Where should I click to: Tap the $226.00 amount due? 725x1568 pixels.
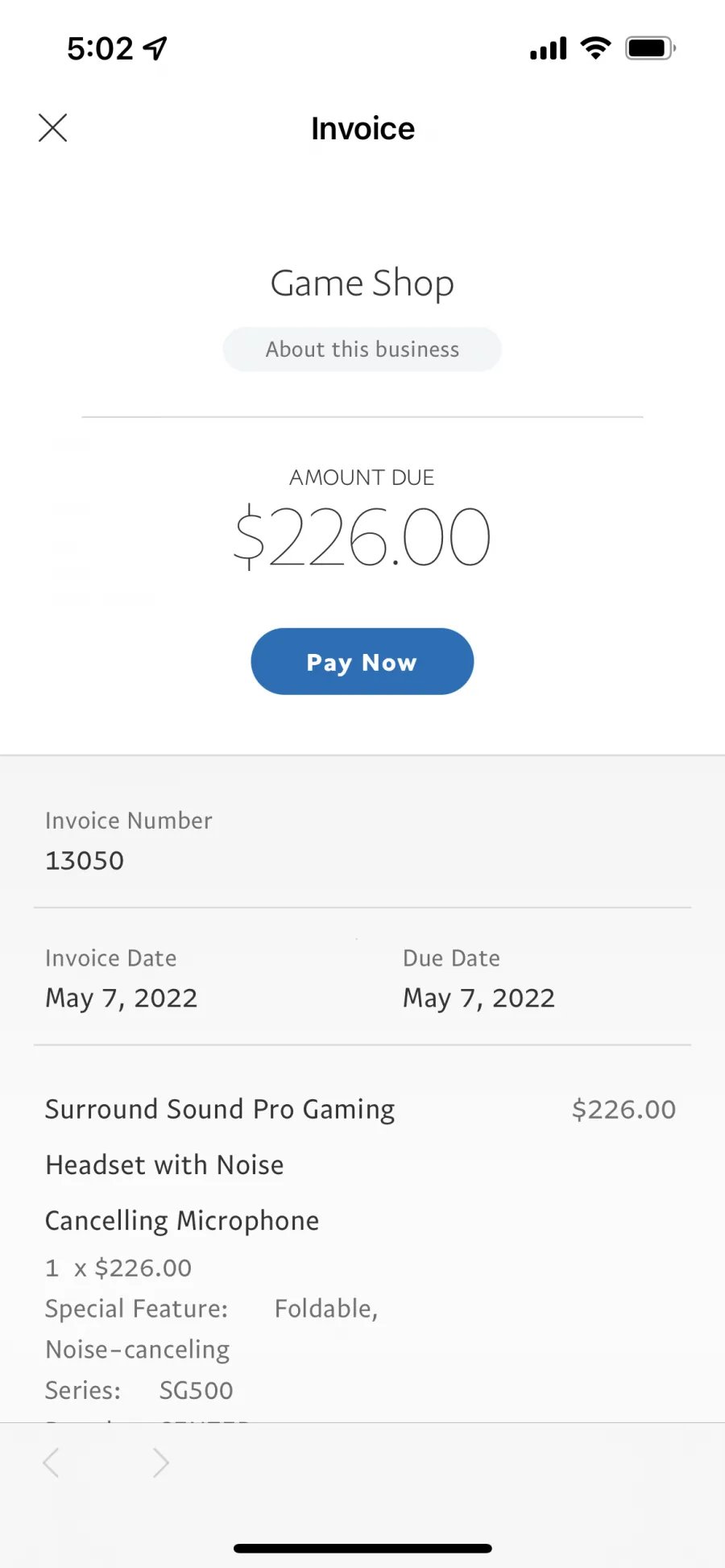coord(362,536)
